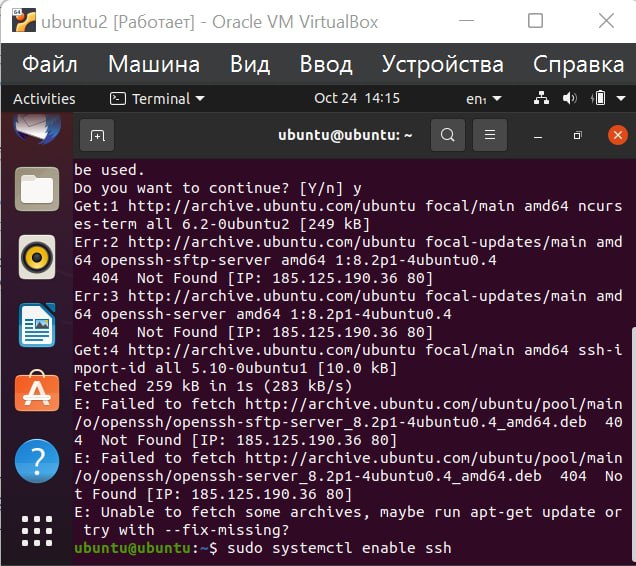Open the Вид menu
Screen dimensions: 636x566
click(x=250, y=64)
